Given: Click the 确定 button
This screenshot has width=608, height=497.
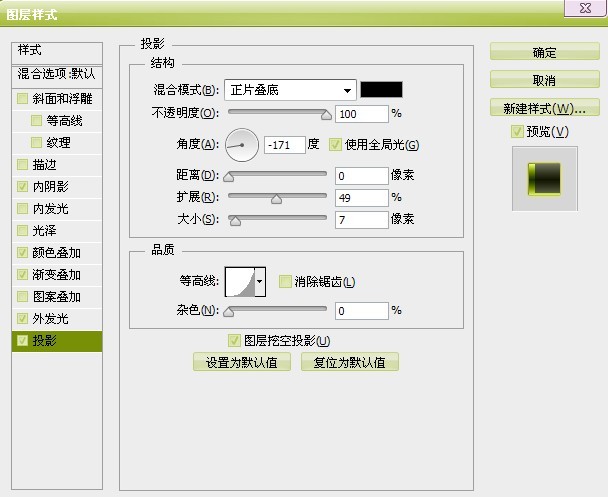Looking at the screenshot, I should pyautogui.click(x=544, y=52).
